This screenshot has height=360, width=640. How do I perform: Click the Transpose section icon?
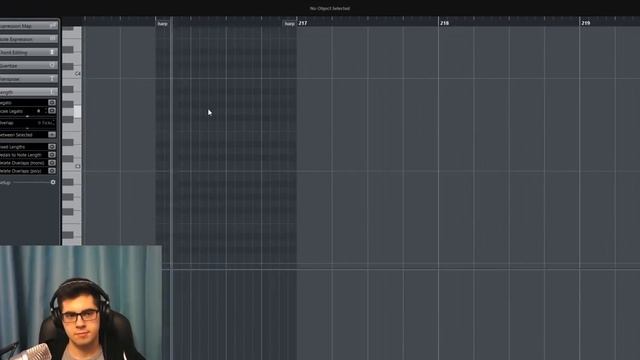tap(52, 78)
